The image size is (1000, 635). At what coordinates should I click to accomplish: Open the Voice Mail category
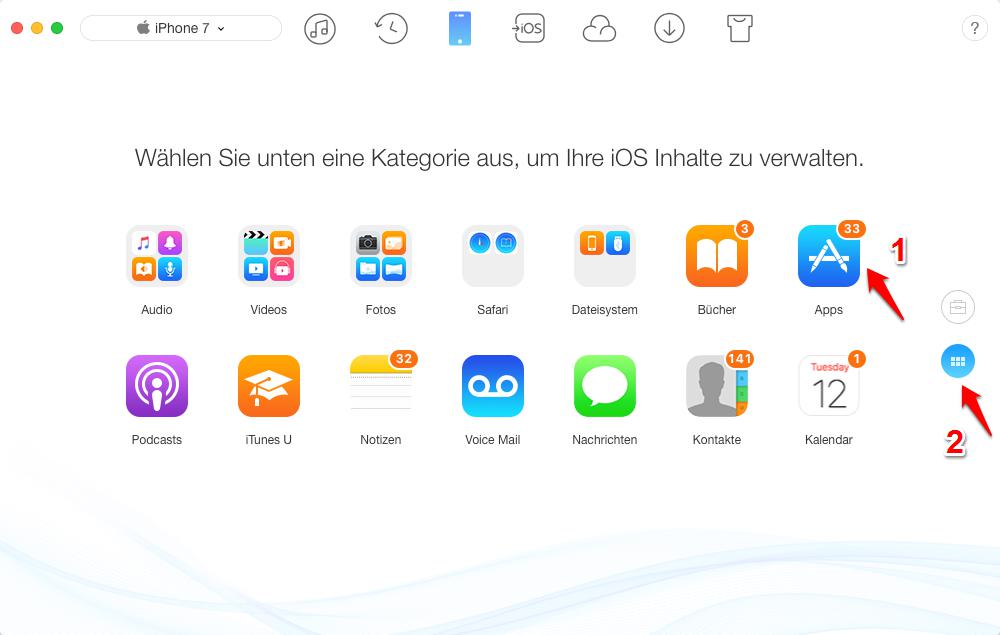[x=493, y=386]
